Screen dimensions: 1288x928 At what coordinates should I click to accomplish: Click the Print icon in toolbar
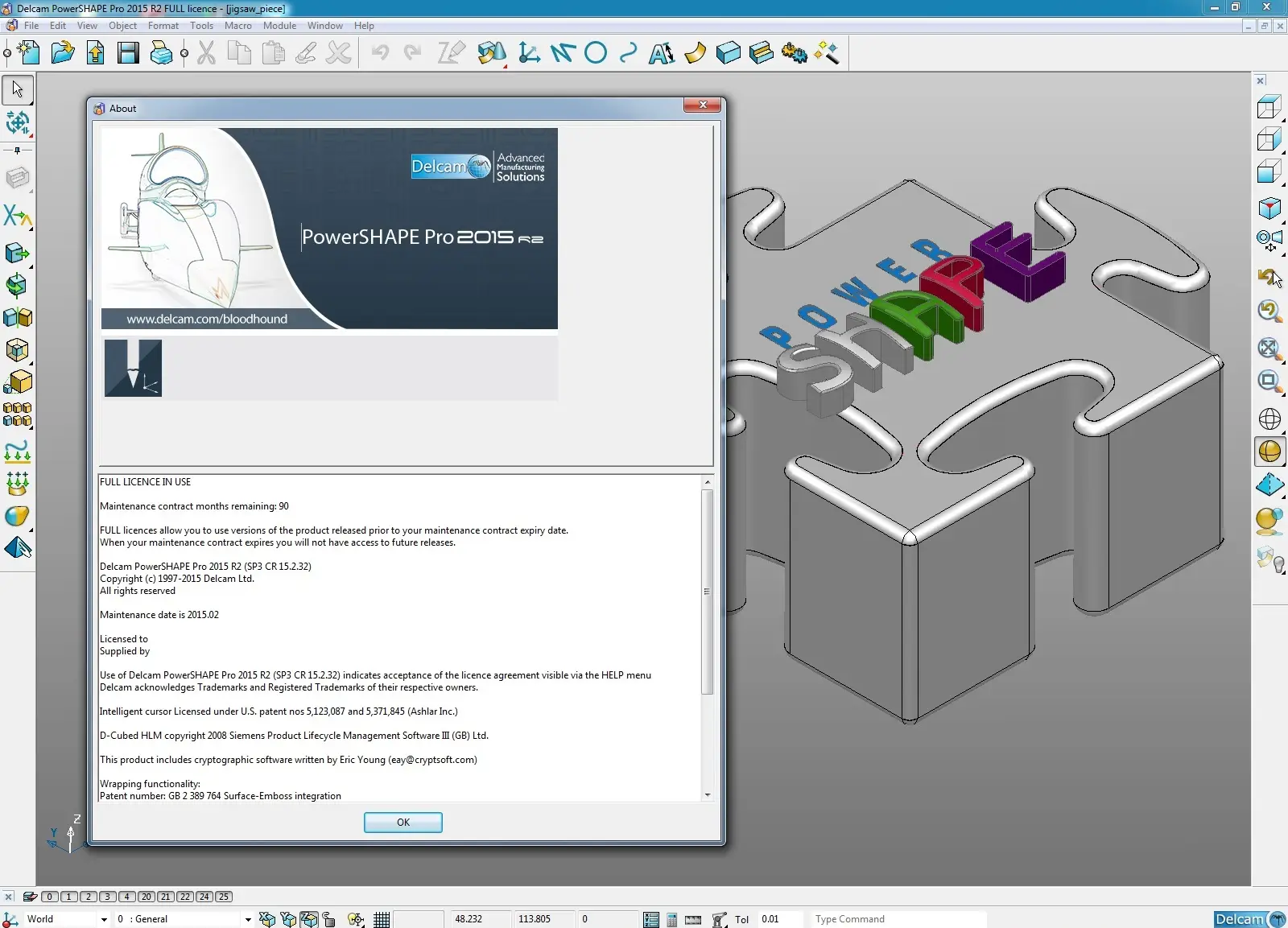click(x=161, y=53)
